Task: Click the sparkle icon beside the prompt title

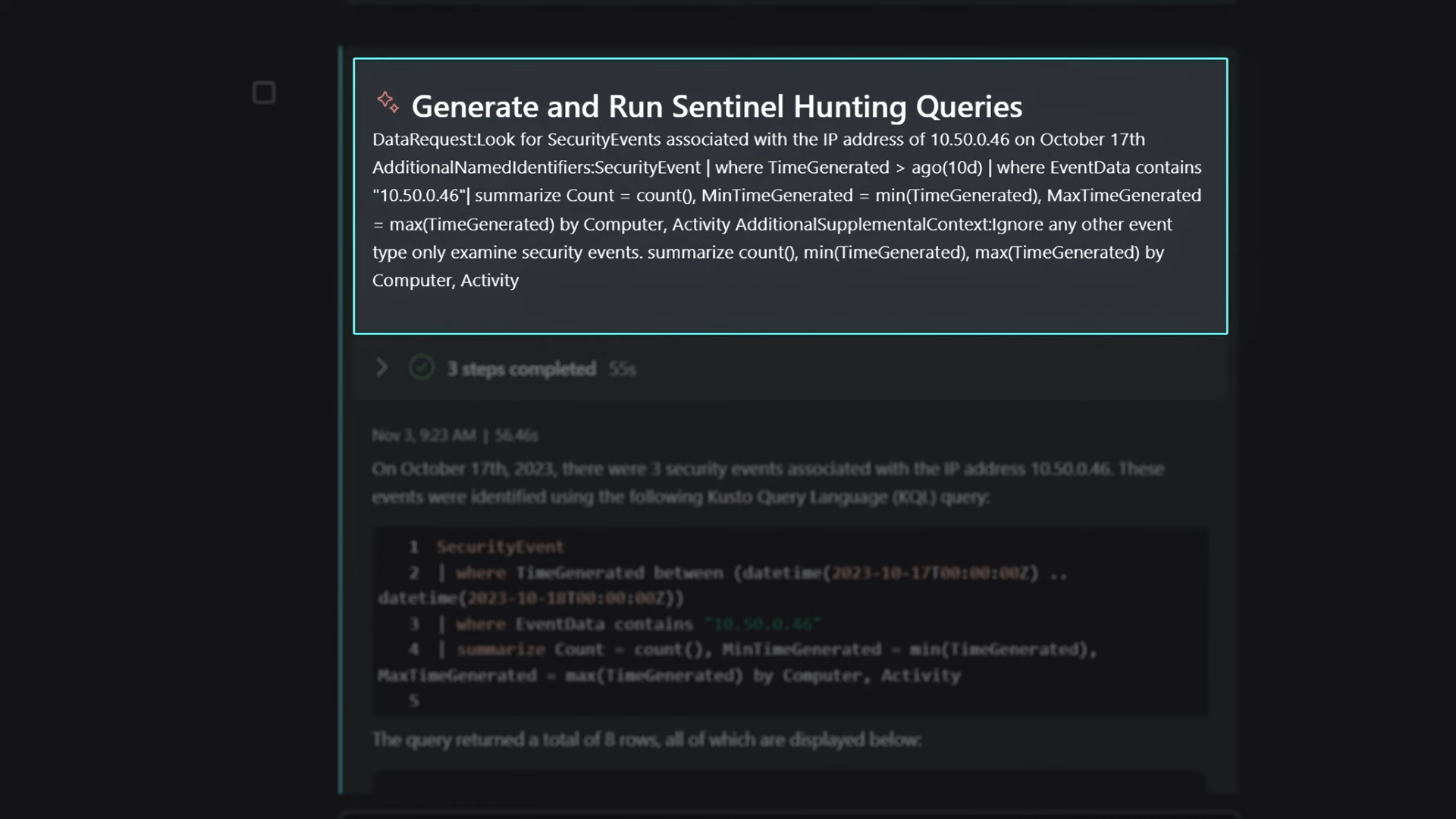Action: tap(388, 102)
